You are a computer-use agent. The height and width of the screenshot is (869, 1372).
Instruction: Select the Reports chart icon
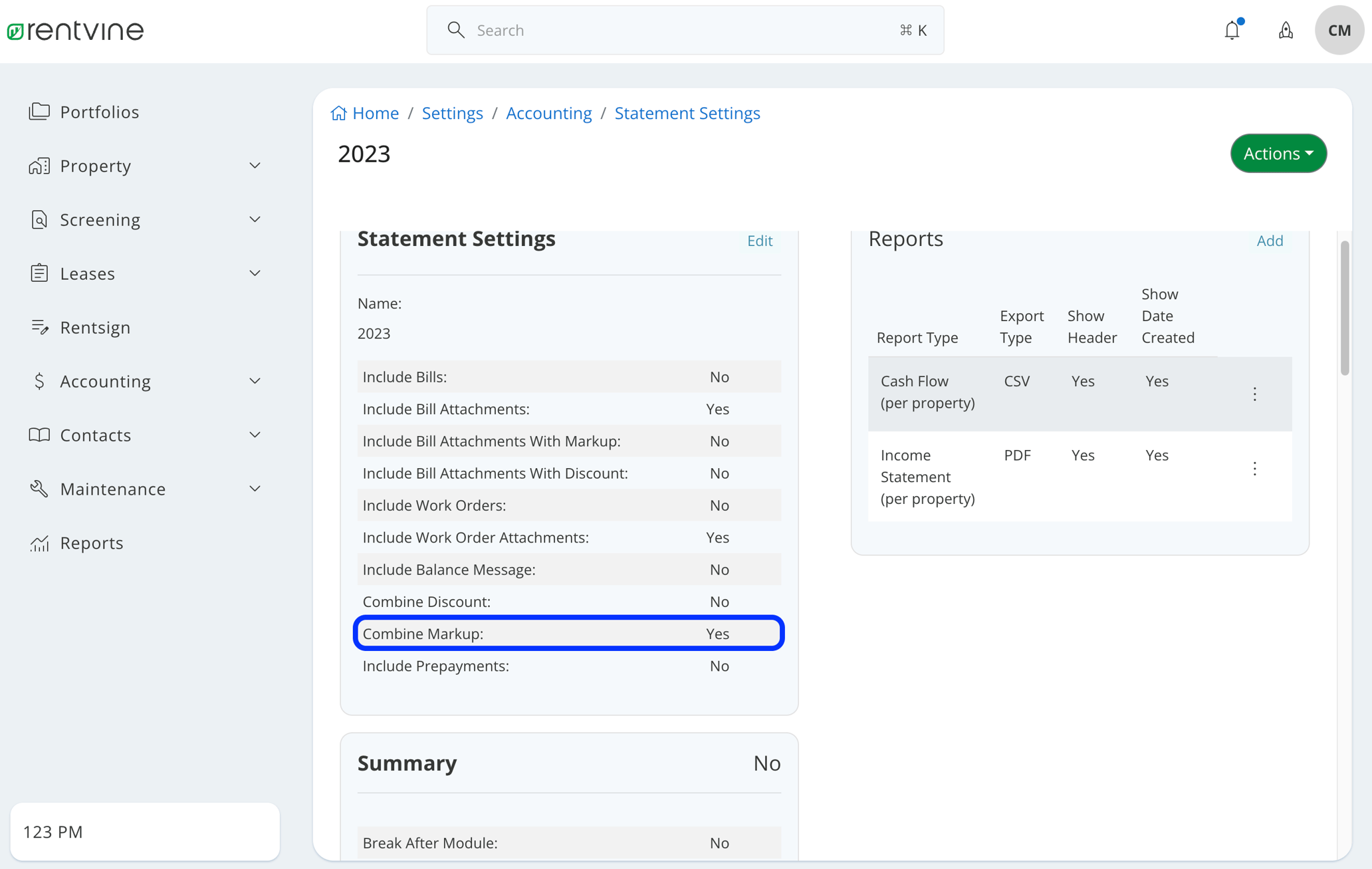point(40,543)
